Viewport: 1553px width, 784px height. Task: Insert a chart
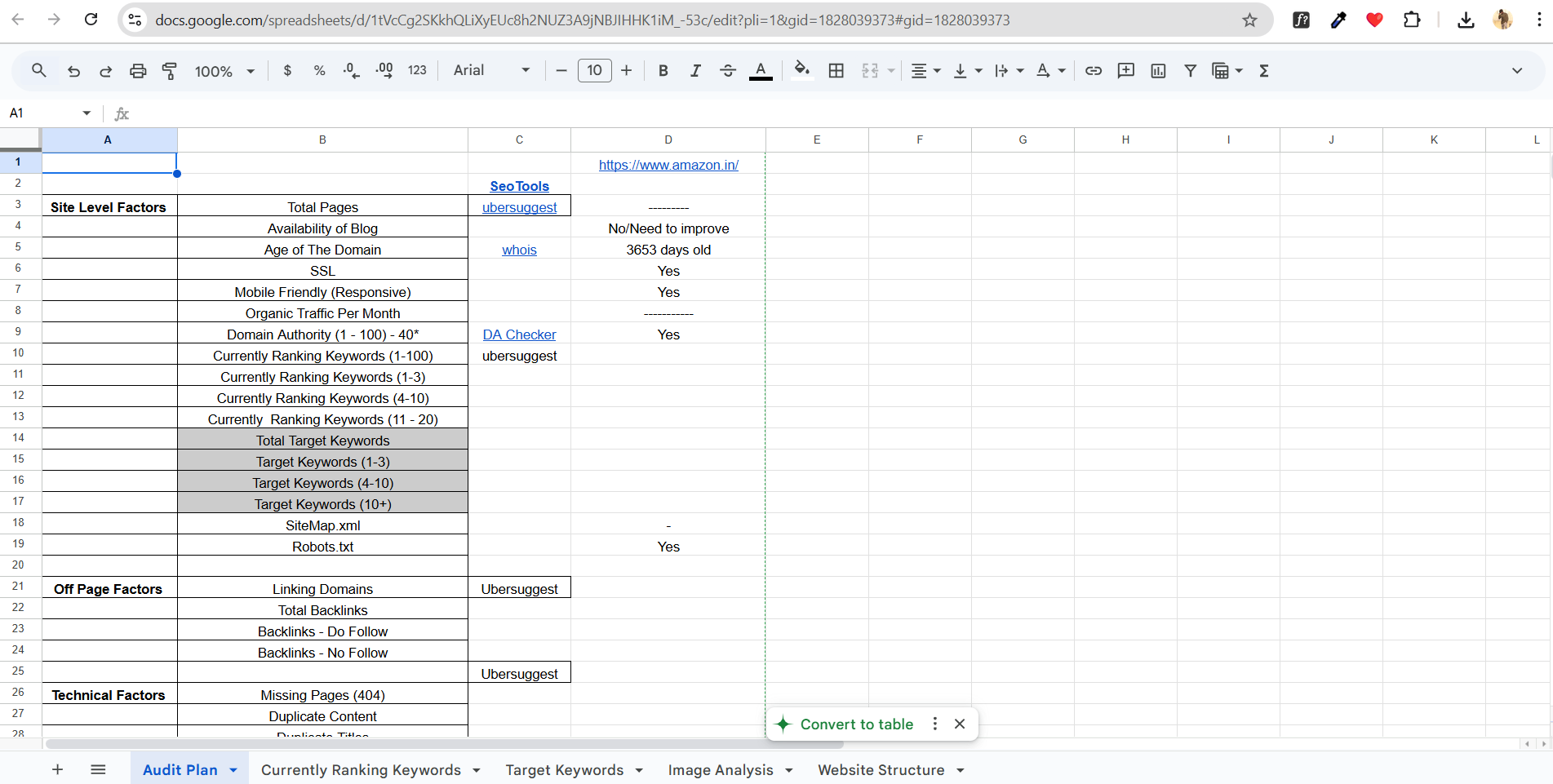point(1158,71)
